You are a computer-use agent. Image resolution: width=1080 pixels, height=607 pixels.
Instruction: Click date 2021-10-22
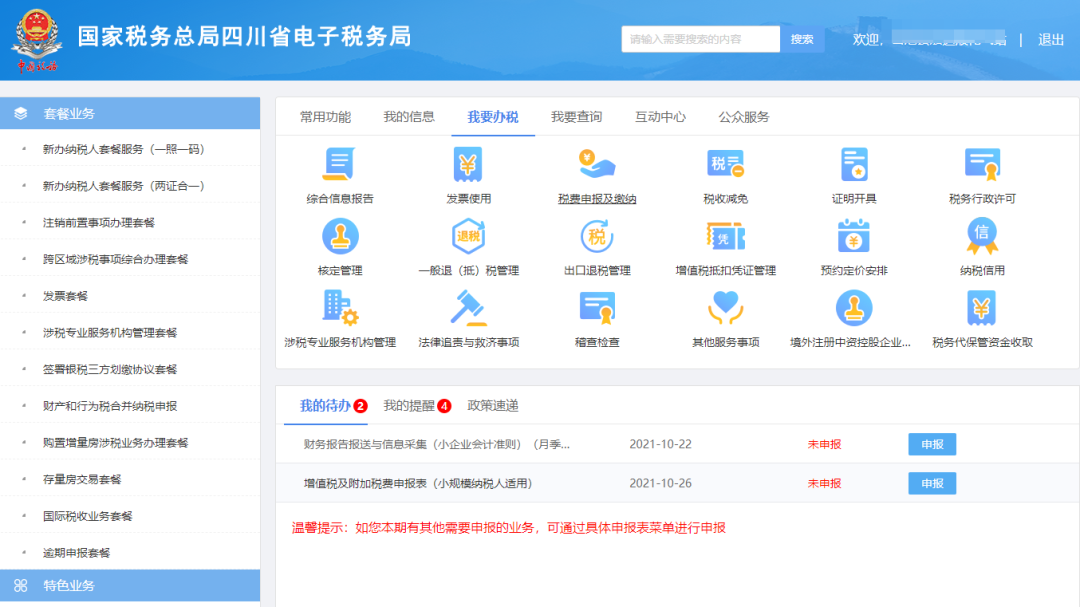[660, 444]
